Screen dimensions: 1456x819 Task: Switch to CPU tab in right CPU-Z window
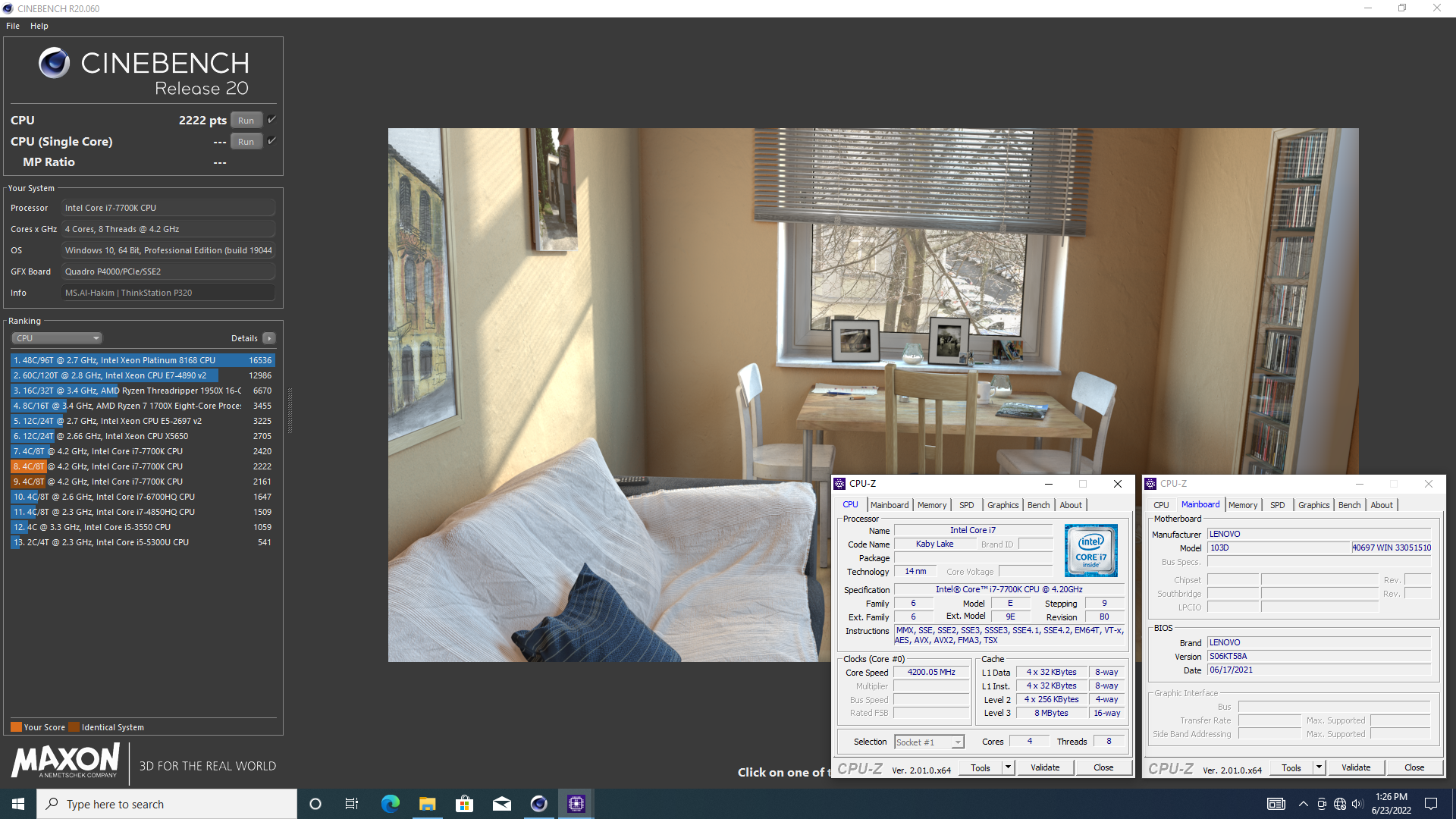(1161, 505)
